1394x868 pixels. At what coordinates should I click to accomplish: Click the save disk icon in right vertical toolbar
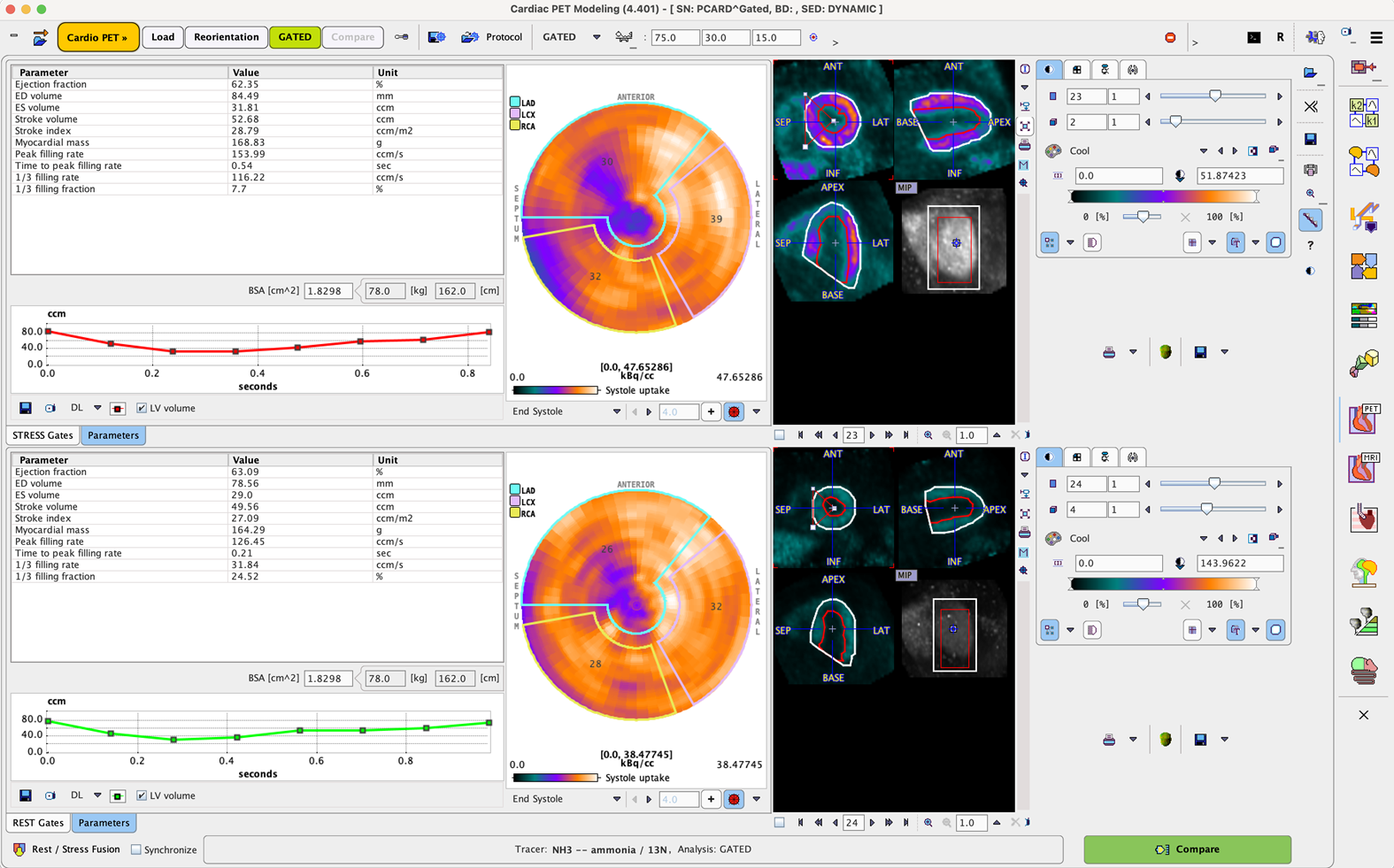coord(1311,139)
